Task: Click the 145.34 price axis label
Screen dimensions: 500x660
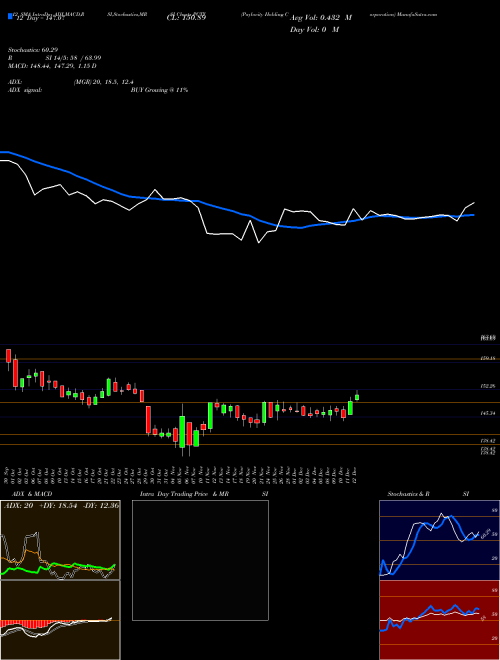Action: [489, 414]
